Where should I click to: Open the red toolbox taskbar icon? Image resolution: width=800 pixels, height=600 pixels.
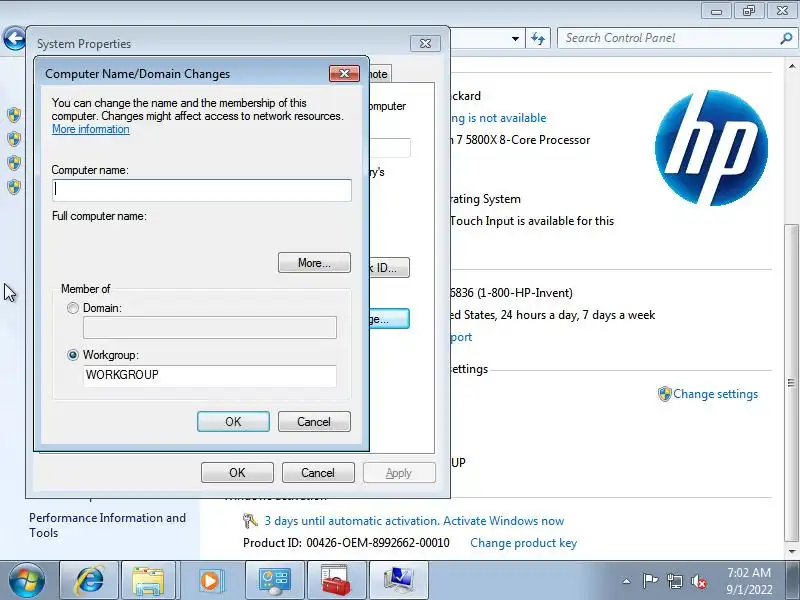(x=336, y=581)
